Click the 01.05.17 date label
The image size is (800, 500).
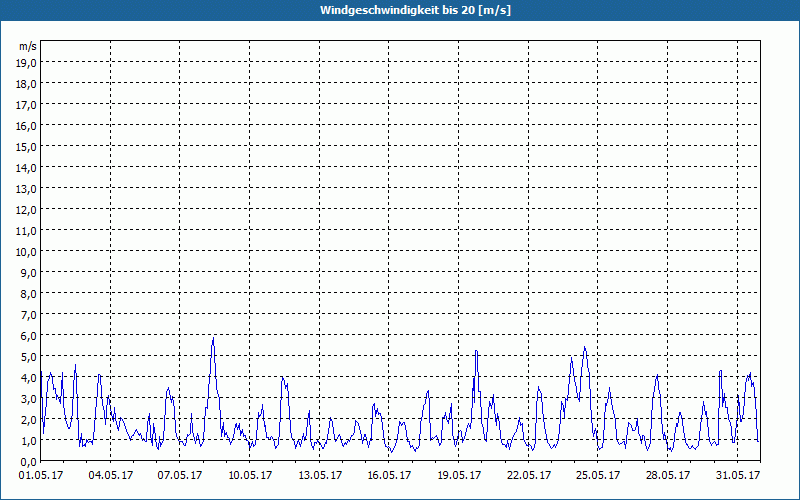click(x=41, y=475)
